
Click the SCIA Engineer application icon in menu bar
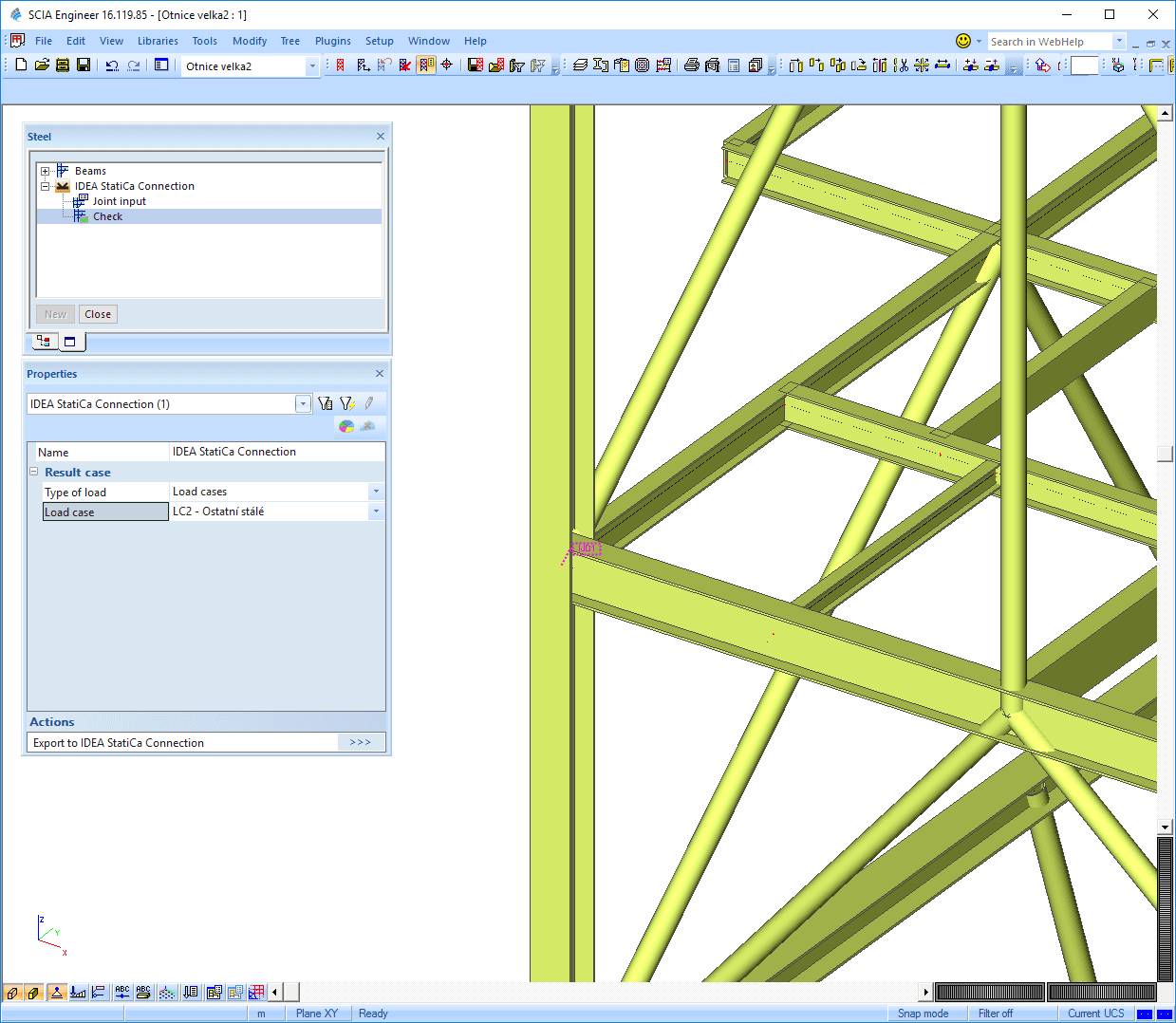[17, 41]
